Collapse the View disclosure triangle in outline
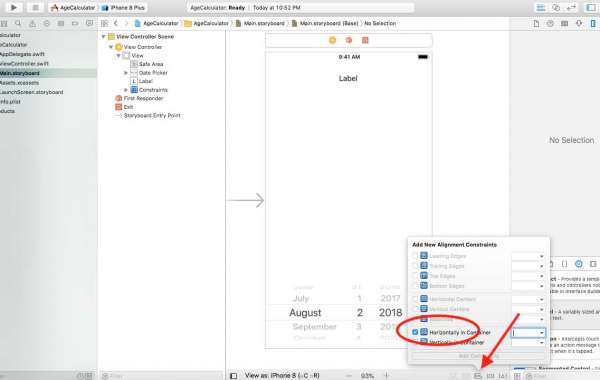600x380 pixels. [x=119, y=55]
